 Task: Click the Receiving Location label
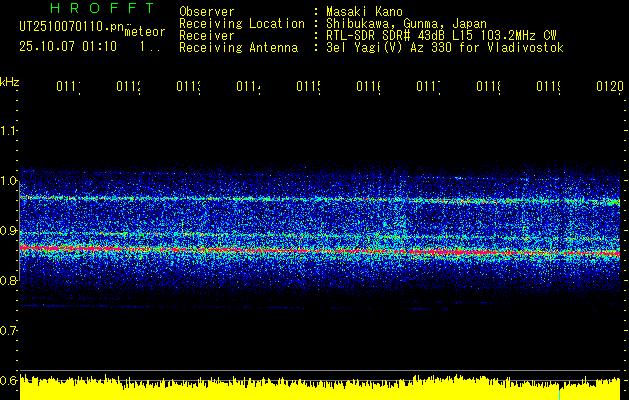(x=242, y=24)
